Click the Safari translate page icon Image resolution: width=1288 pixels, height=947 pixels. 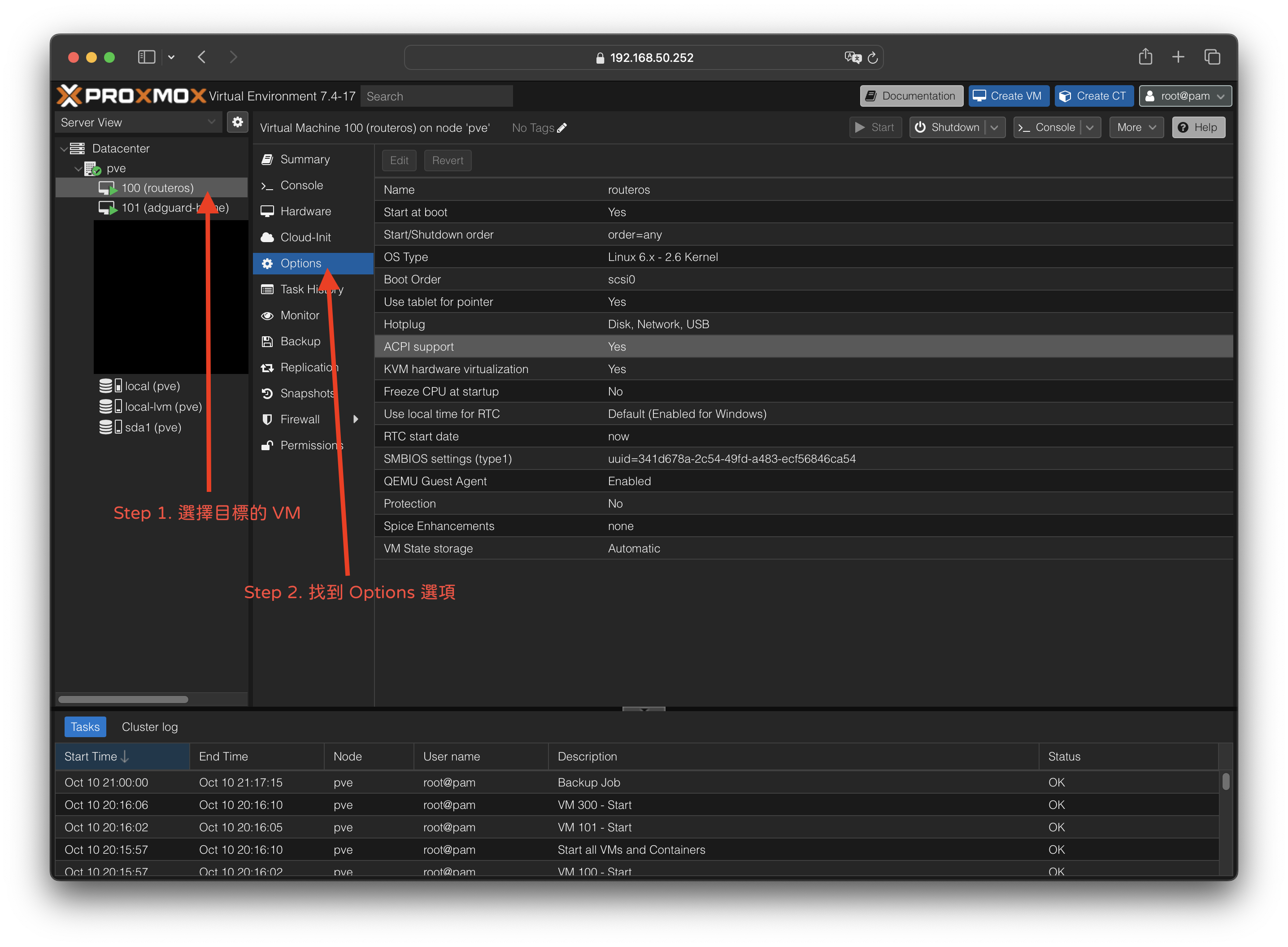(853, 58)
